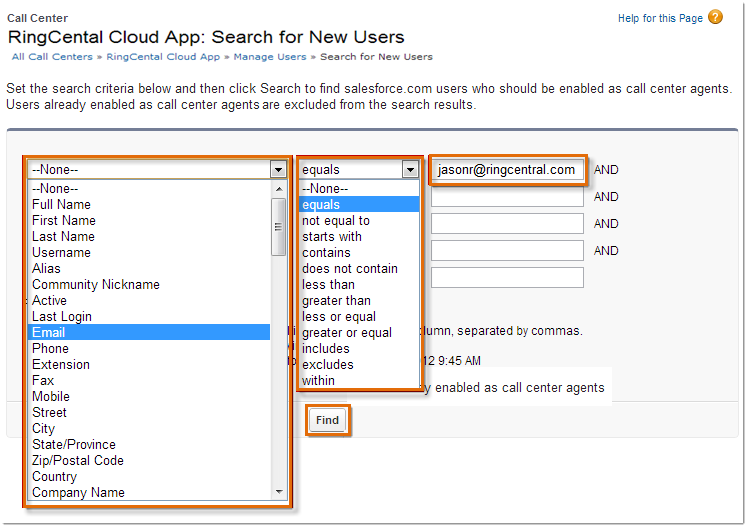Click the field list scroll up arrow
The image size is (748, 528).
279,189
